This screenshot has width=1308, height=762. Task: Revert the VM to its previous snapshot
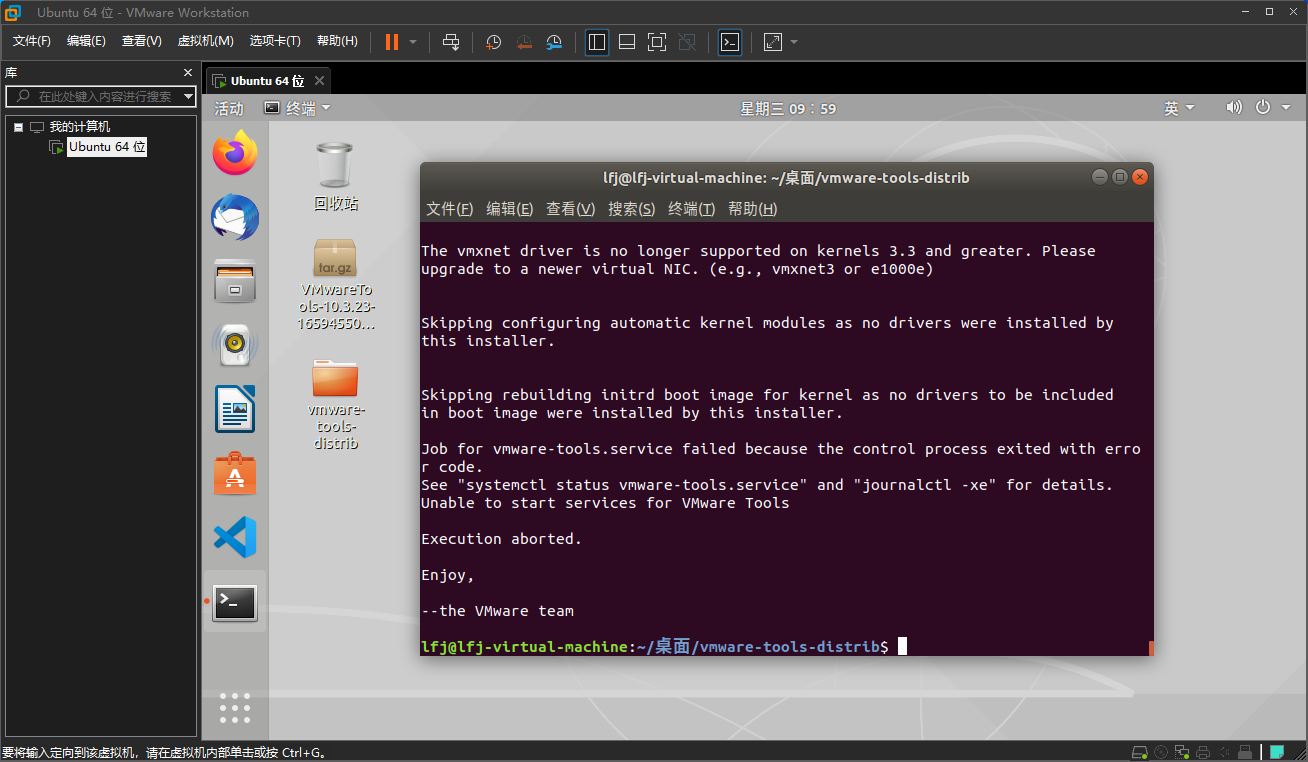pyautogui.click(x=524, y=42)
